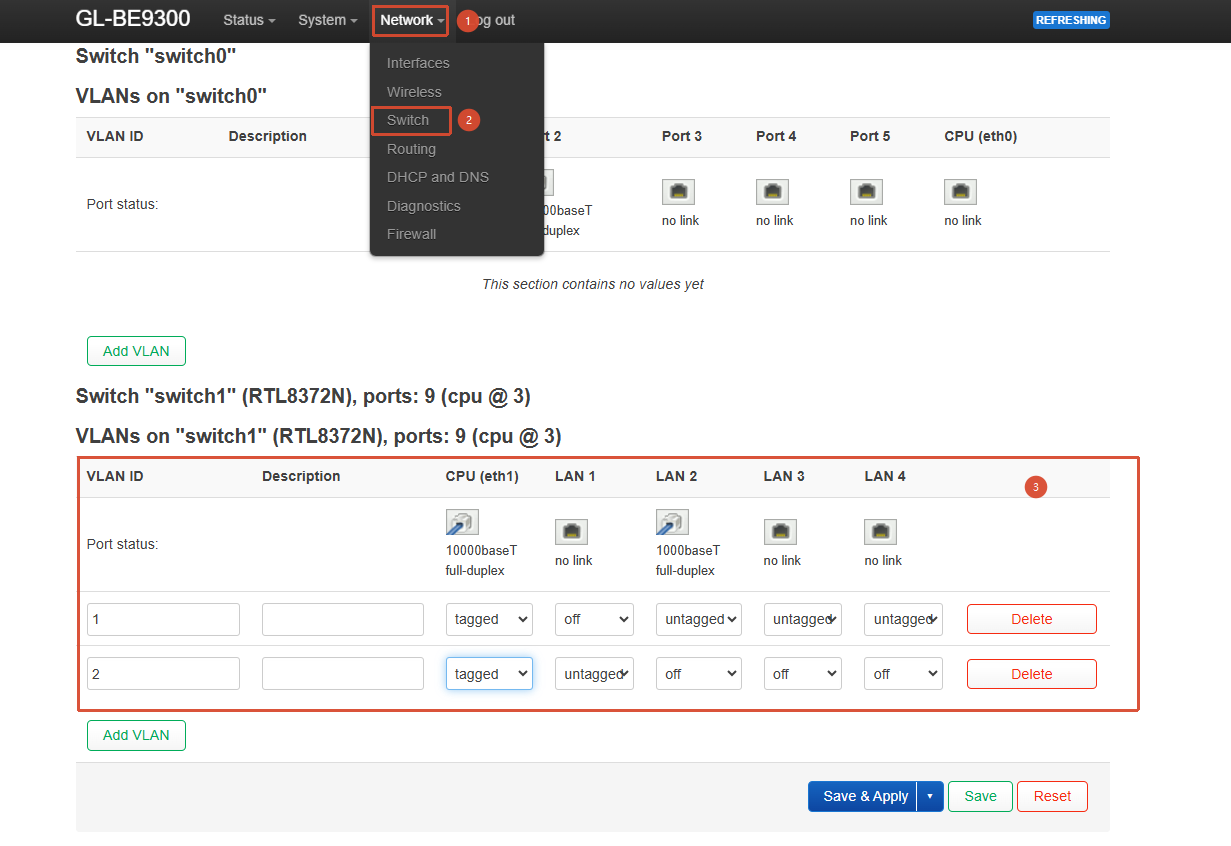
Task: Delete the VLAN 2 row
Action: pyautogui.click(x=1031, y=674)
